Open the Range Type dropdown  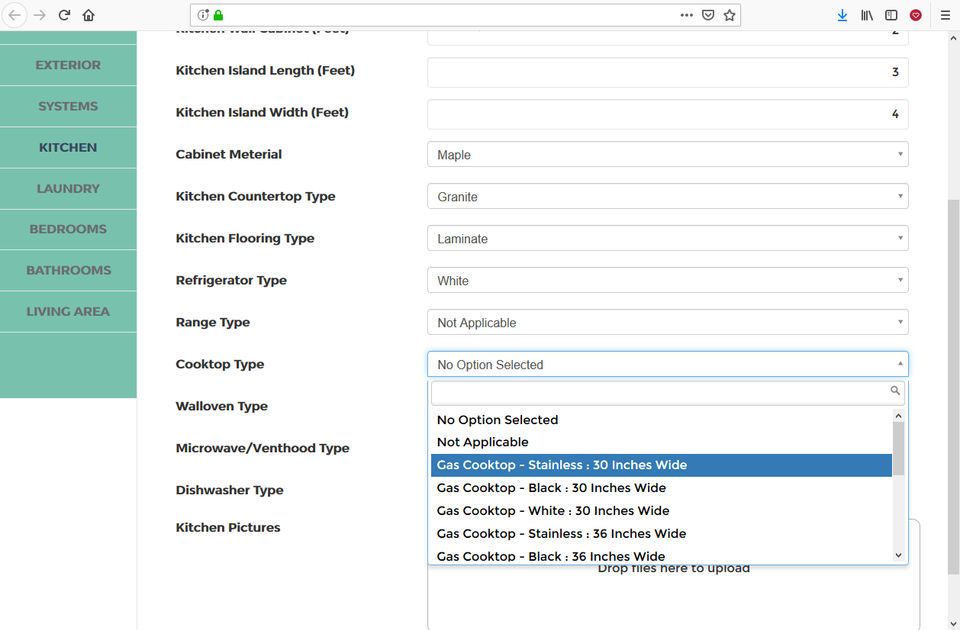[667, 323]
